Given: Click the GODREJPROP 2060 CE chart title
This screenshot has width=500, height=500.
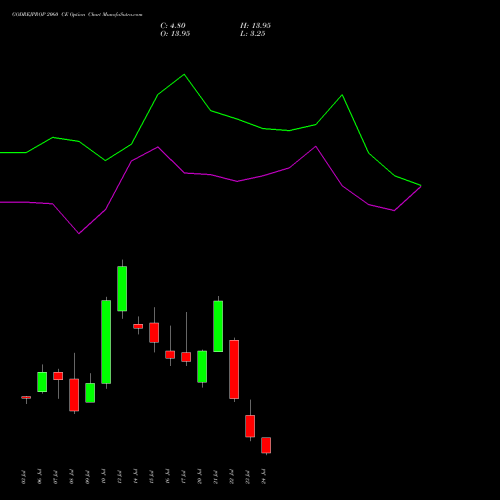Looking at the screenshot, I should pyautogui.click(x=77, y=15).
